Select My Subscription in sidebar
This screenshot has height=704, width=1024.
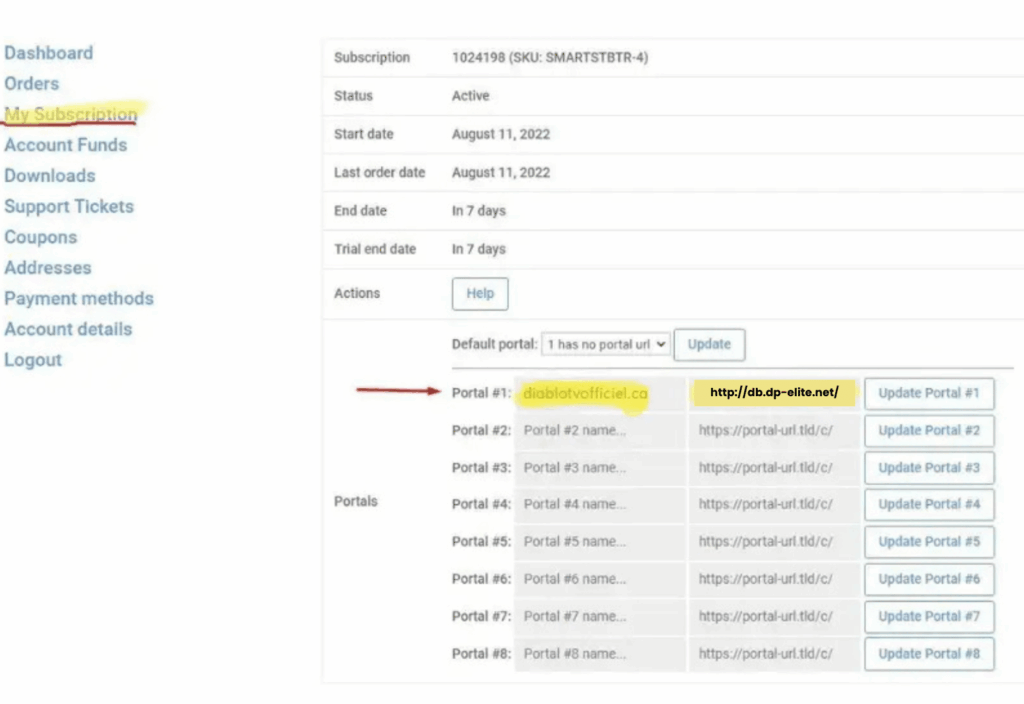click(x=71, y=114)
